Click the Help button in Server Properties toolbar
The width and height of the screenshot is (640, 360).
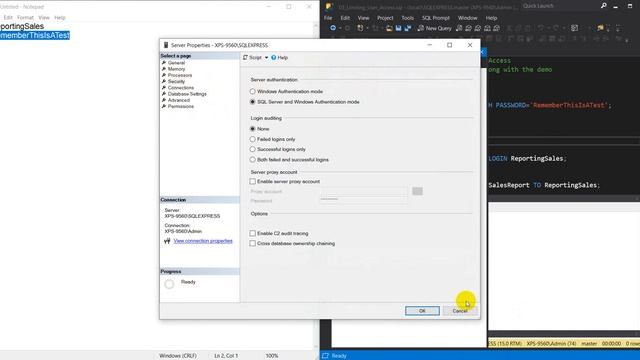280,58
